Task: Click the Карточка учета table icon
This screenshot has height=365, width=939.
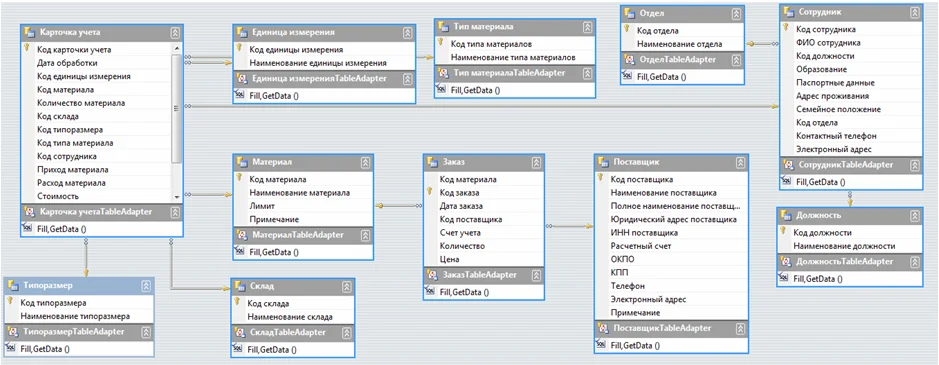Action: point(29,32)
